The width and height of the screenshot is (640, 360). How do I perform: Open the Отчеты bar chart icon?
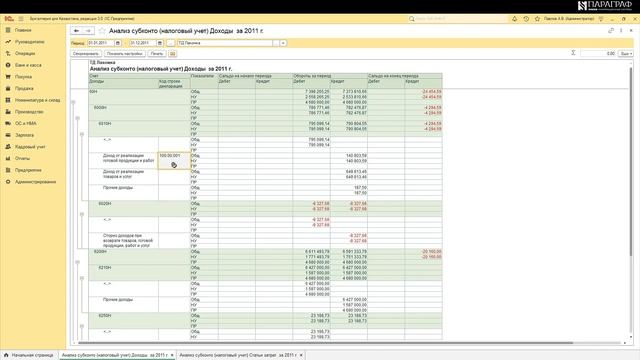(8, 158)
